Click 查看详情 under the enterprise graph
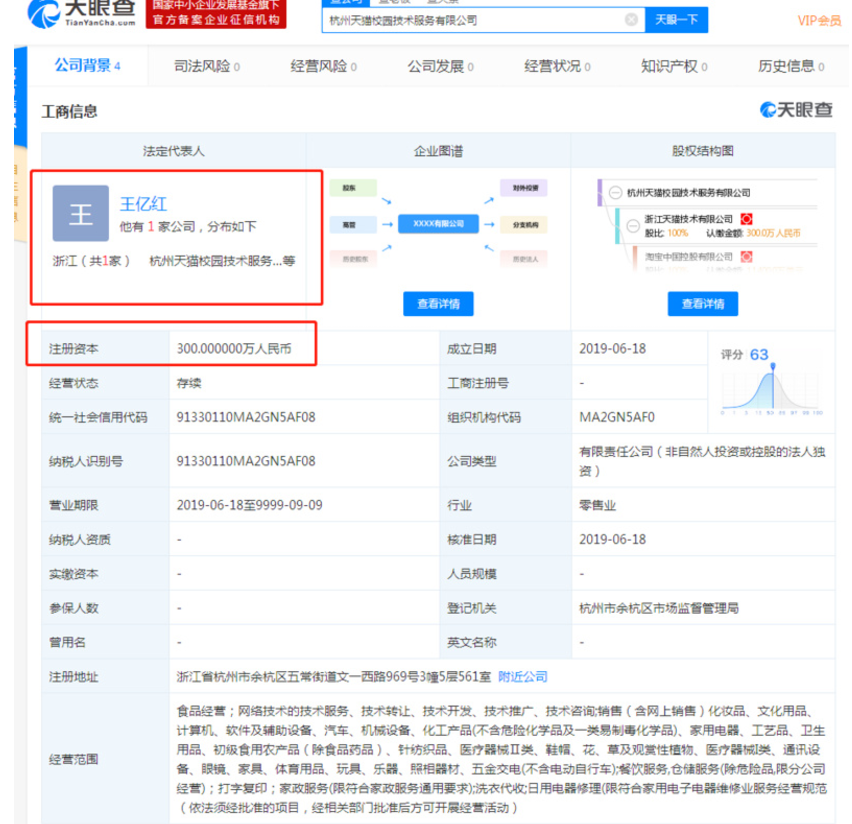 point(438,304)
